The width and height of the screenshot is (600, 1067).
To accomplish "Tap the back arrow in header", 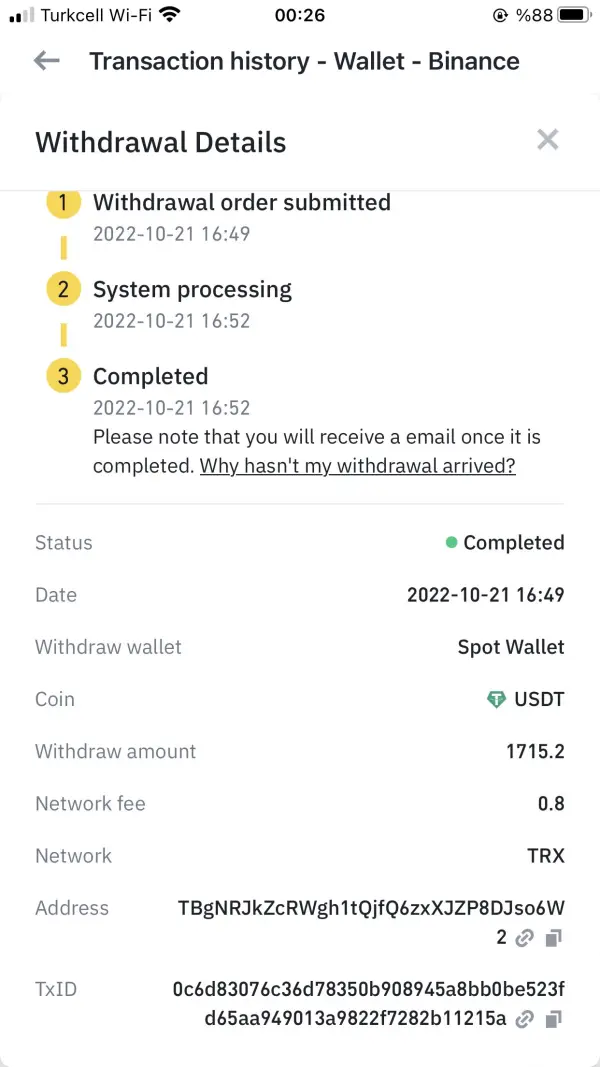I will pyautogui.click(x=46, y=61).
